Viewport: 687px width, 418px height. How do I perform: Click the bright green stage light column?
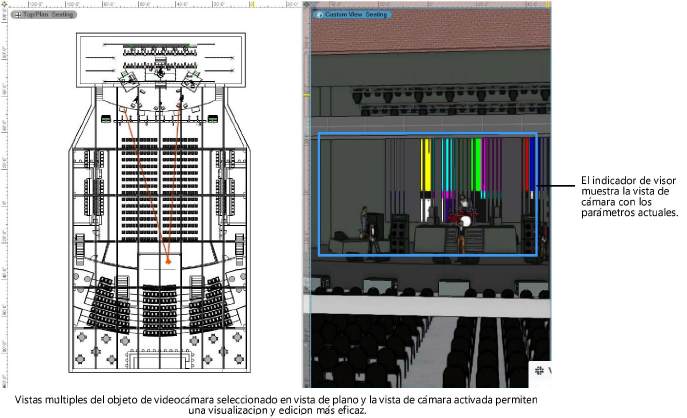pyautogui.click(x=478, y=163)
